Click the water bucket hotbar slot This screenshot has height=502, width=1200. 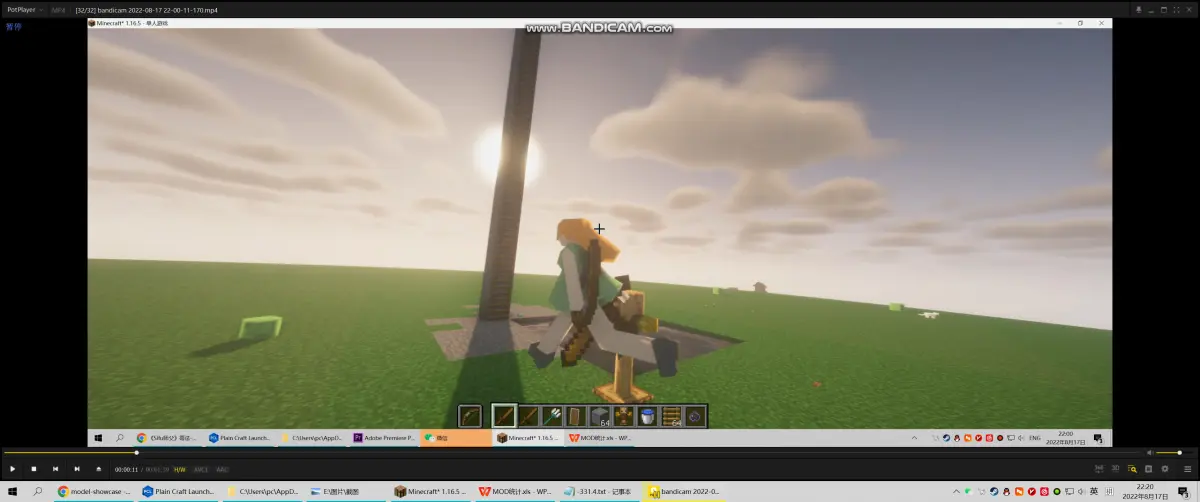[648, 416]
